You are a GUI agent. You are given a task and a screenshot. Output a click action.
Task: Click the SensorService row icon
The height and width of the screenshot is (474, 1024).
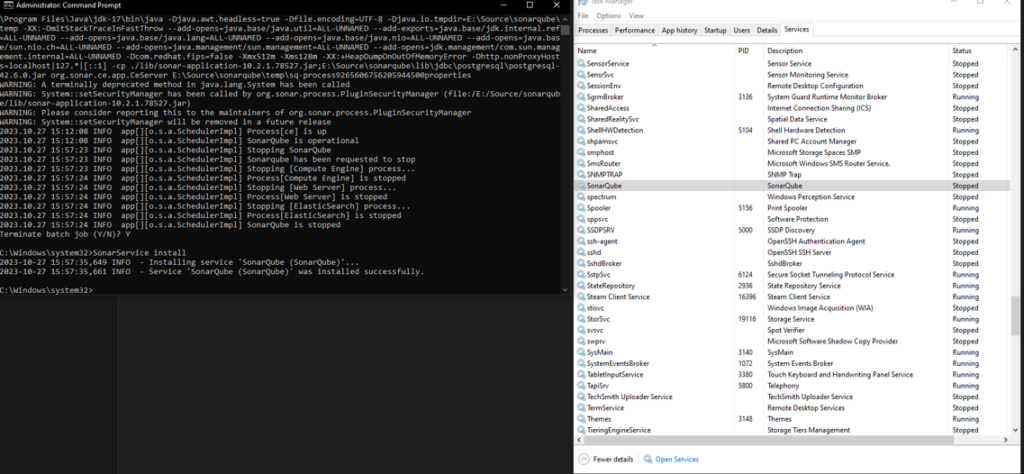(x=581, y=64)
